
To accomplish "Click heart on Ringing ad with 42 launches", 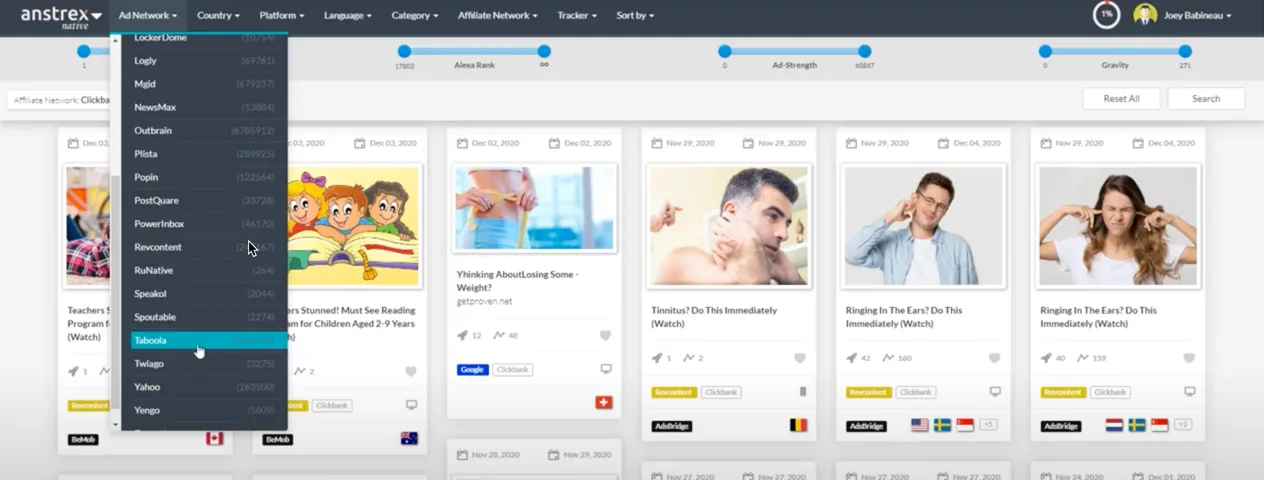I will coord(994,358).
